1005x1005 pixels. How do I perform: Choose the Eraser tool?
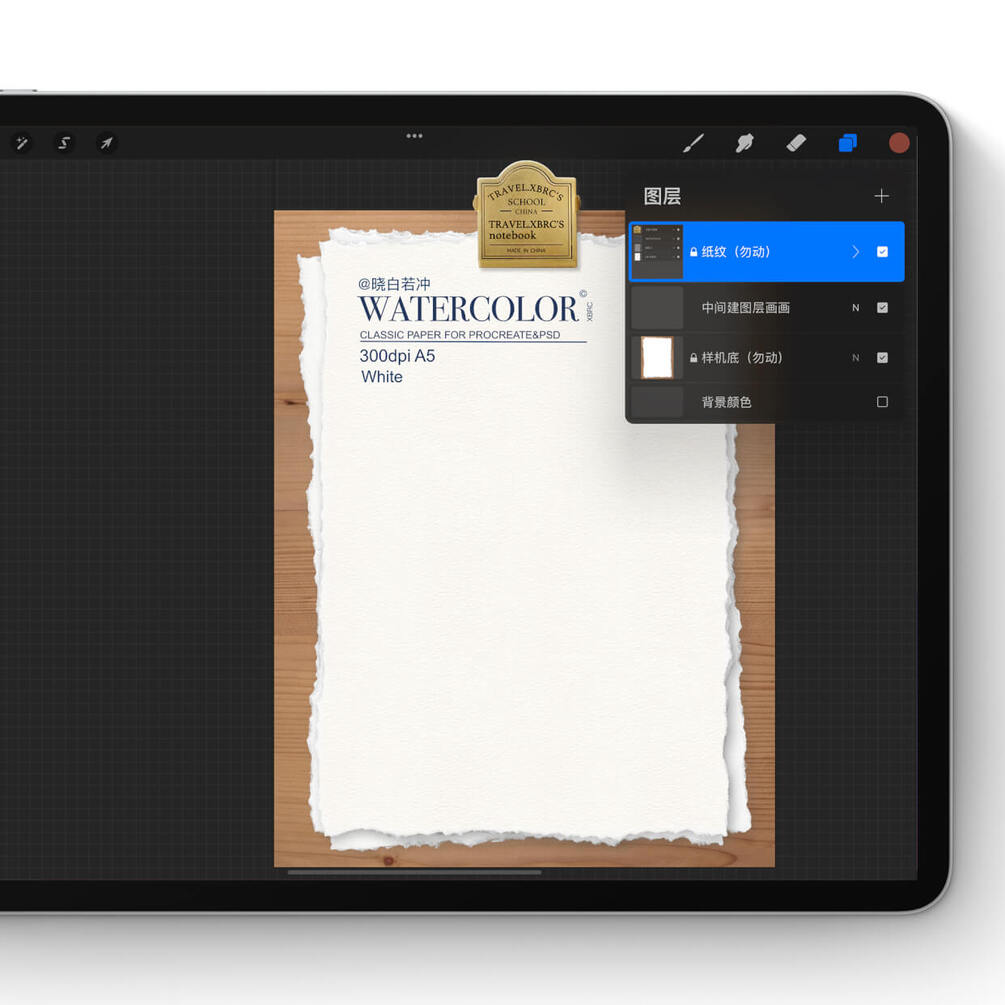(796, 143)
